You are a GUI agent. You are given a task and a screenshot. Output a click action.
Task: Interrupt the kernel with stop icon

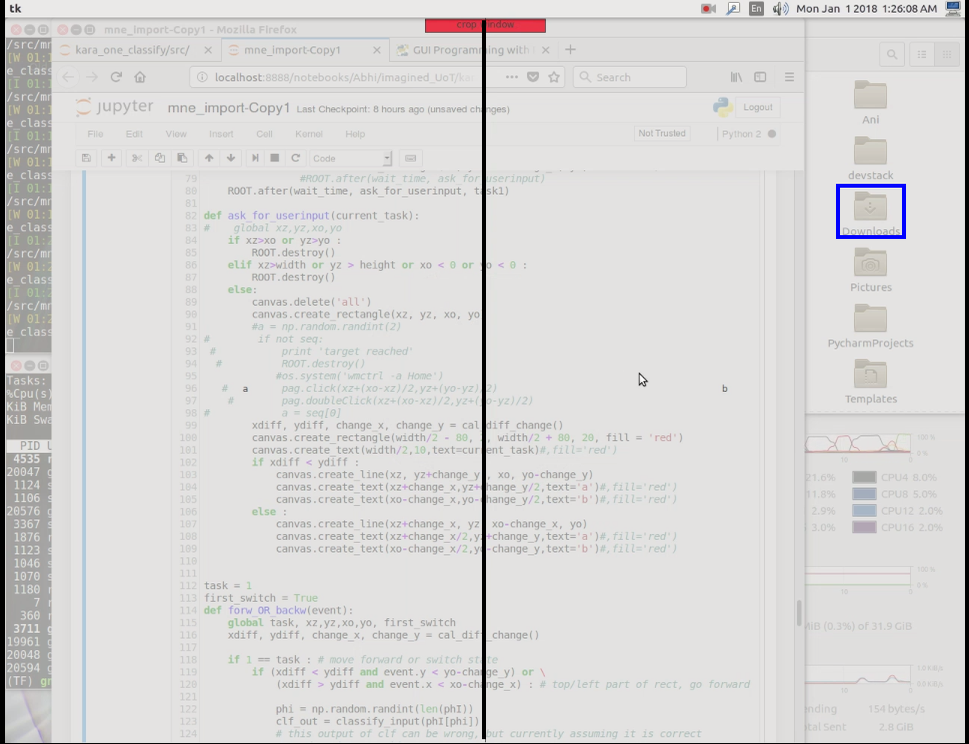(275, 158)
